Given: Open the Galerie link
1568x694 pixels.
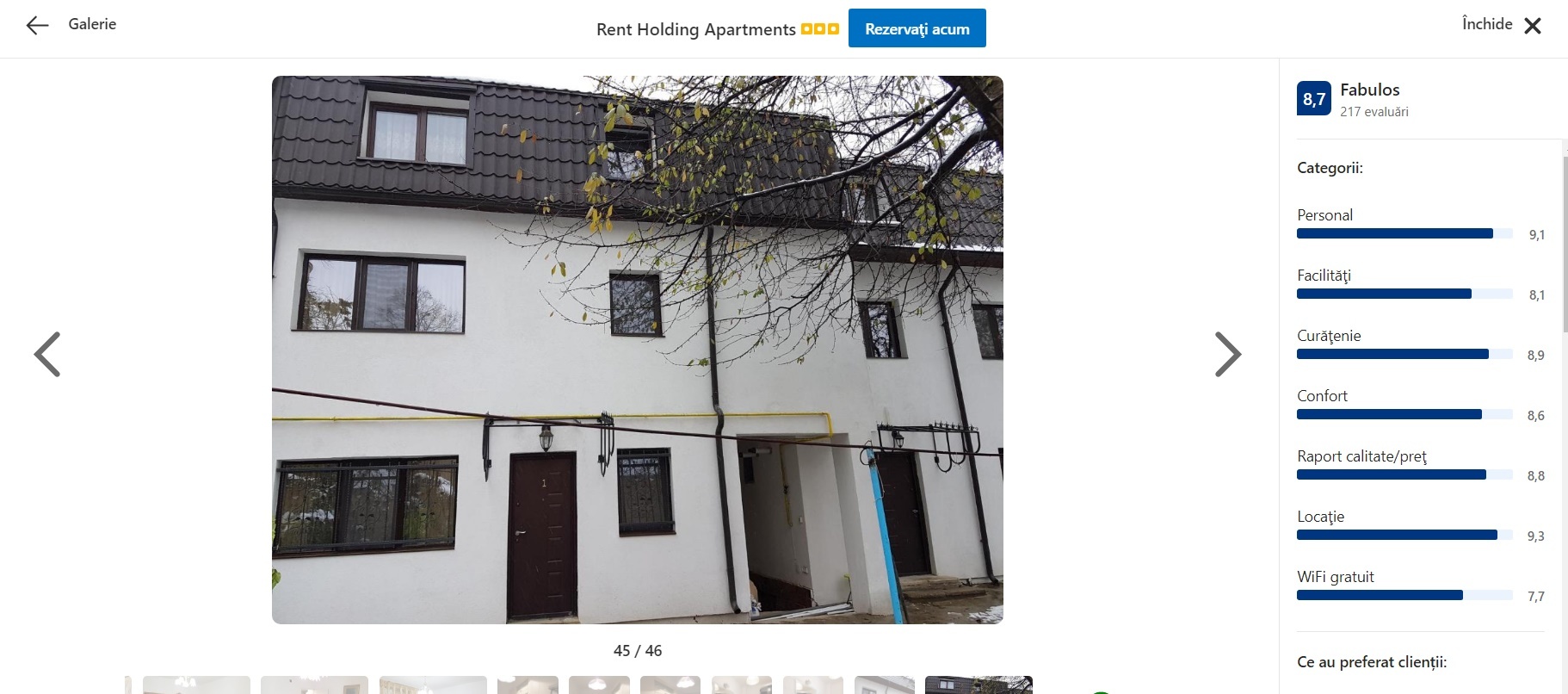Looking at the screenshot, I should 92,24.
